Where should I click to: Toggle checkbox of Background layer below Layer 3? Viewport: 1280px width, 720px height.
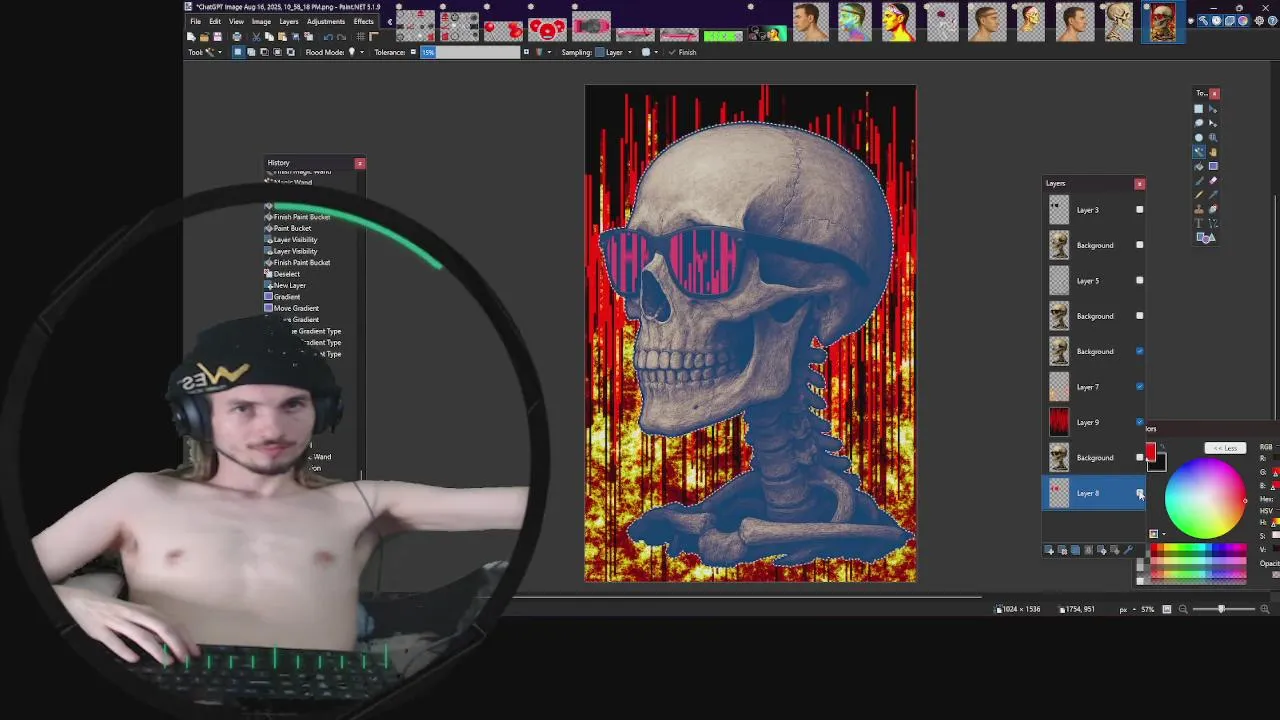click(1140, 245)
